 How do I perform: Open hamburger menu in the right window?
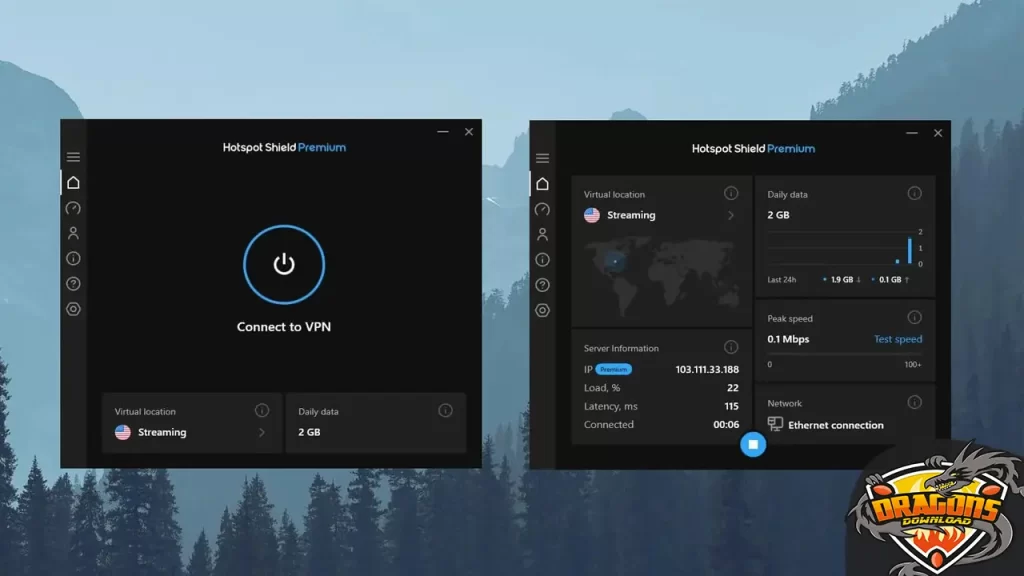click(x=543, y=158)
